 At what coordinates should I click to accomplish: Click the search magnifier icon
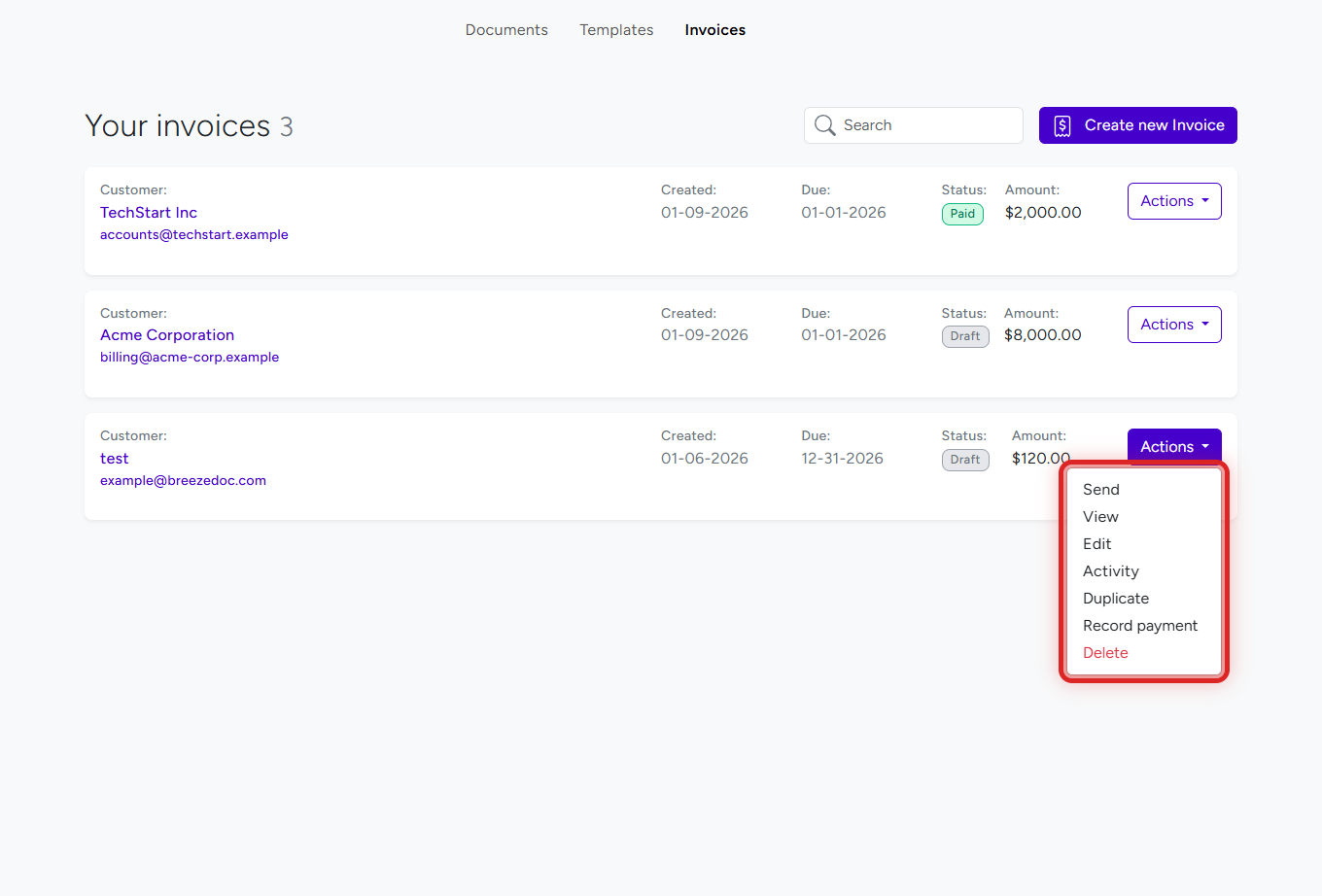point(824,125)
